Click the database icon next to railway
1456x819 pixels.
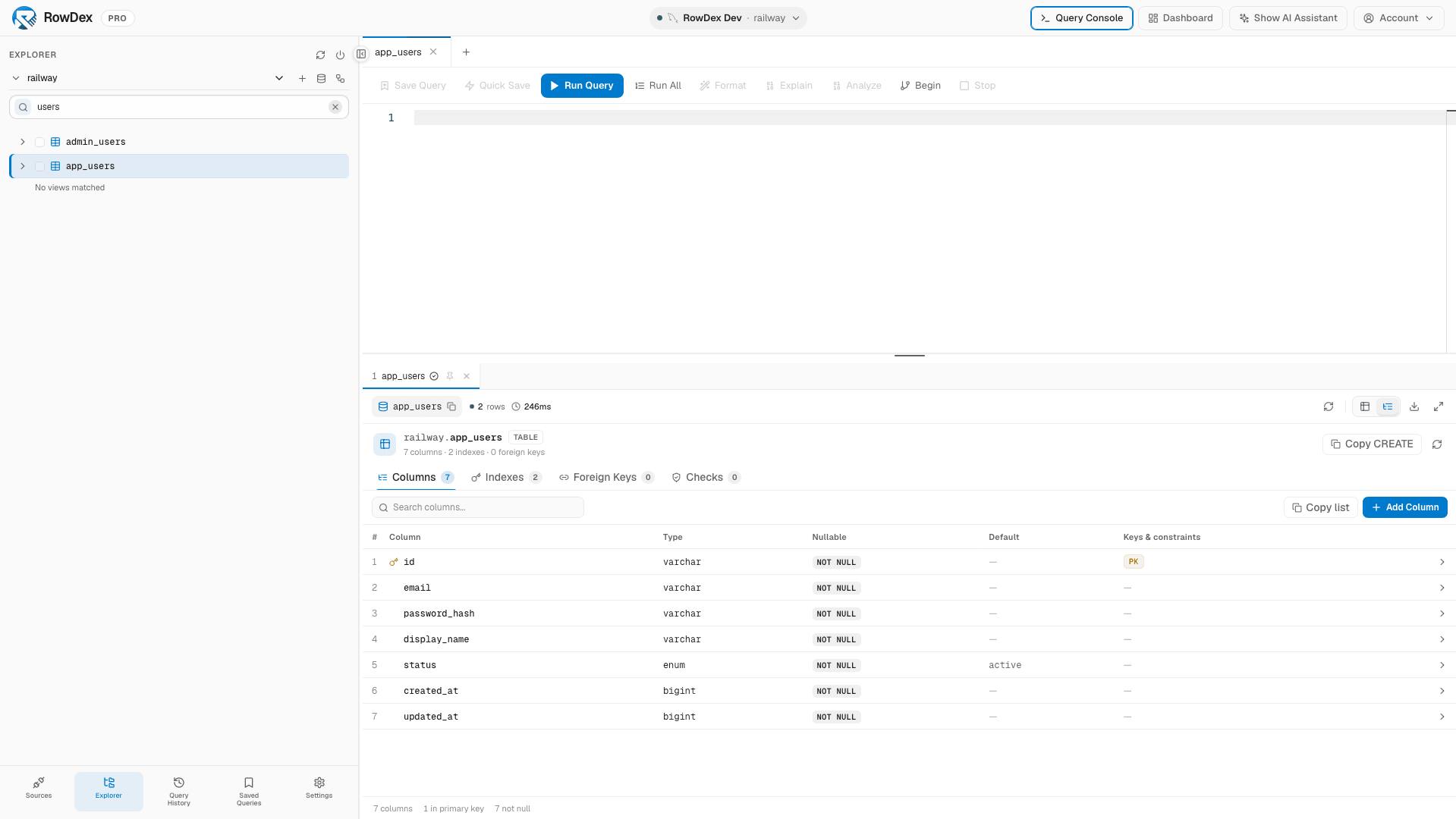(x=321, y=78)
